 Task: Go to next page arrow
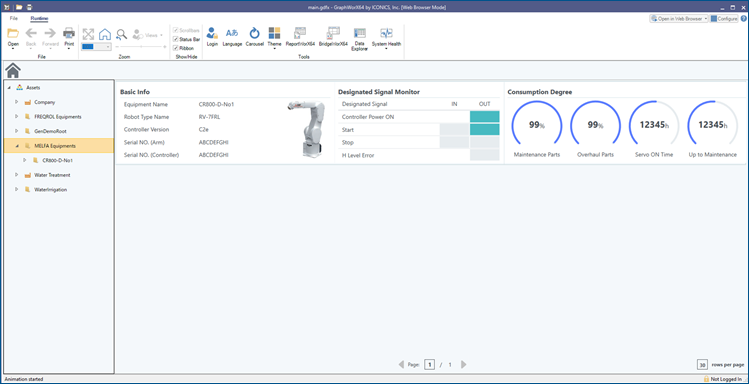click(x=463, y=364)
